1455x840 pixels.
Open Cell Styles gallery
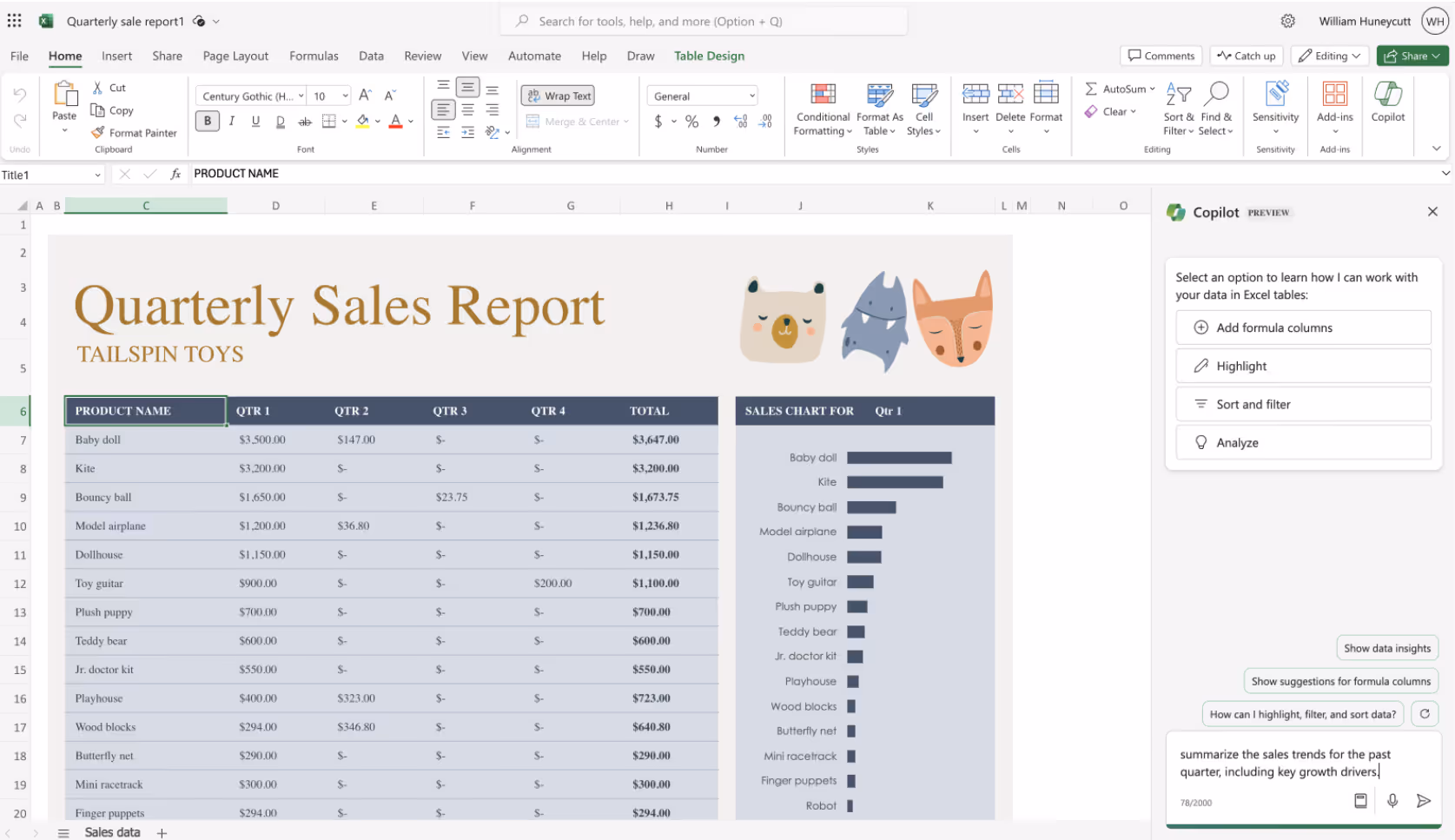[x=923, y=109]
